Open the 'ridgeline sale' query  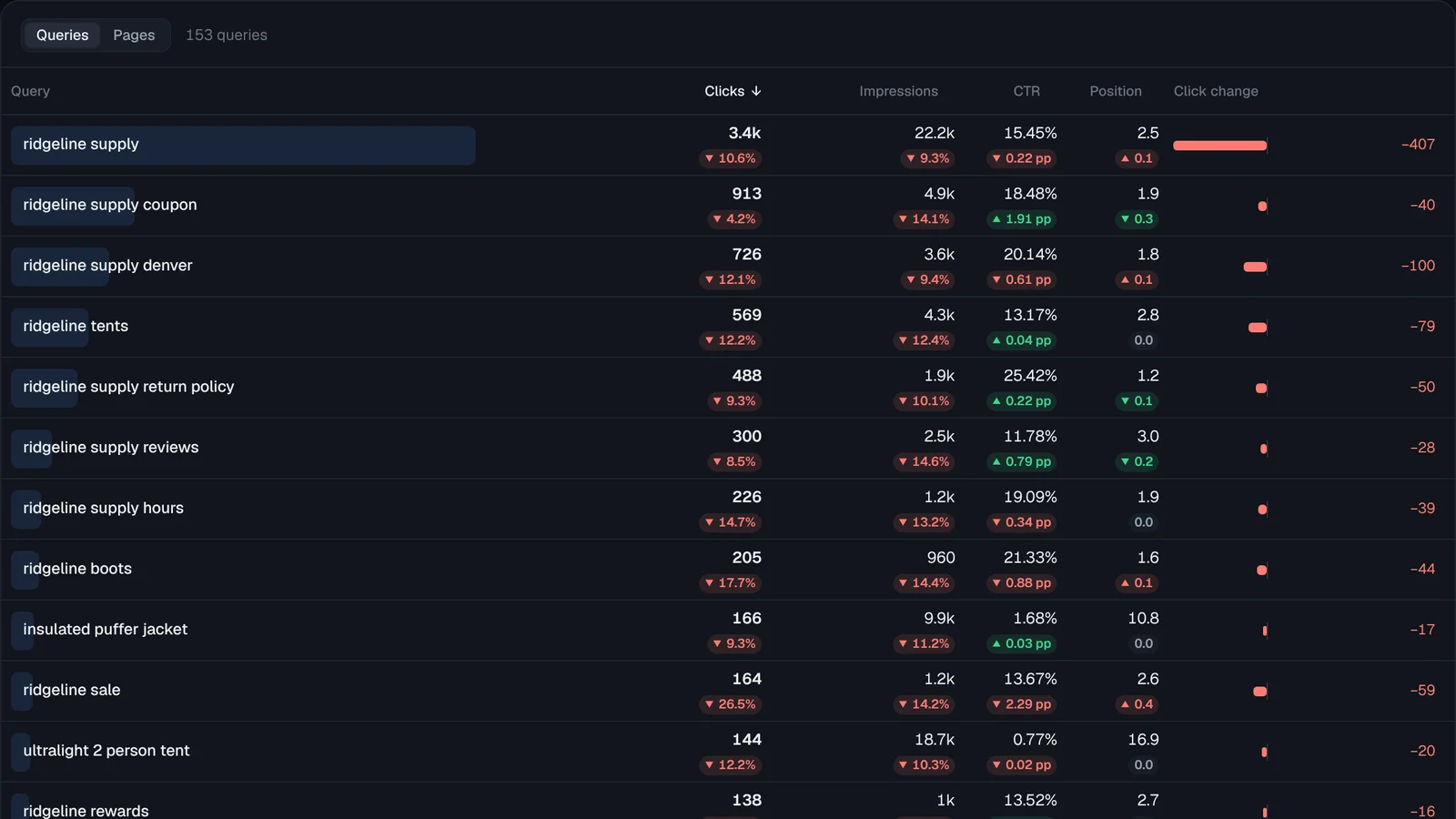[72, 690]
